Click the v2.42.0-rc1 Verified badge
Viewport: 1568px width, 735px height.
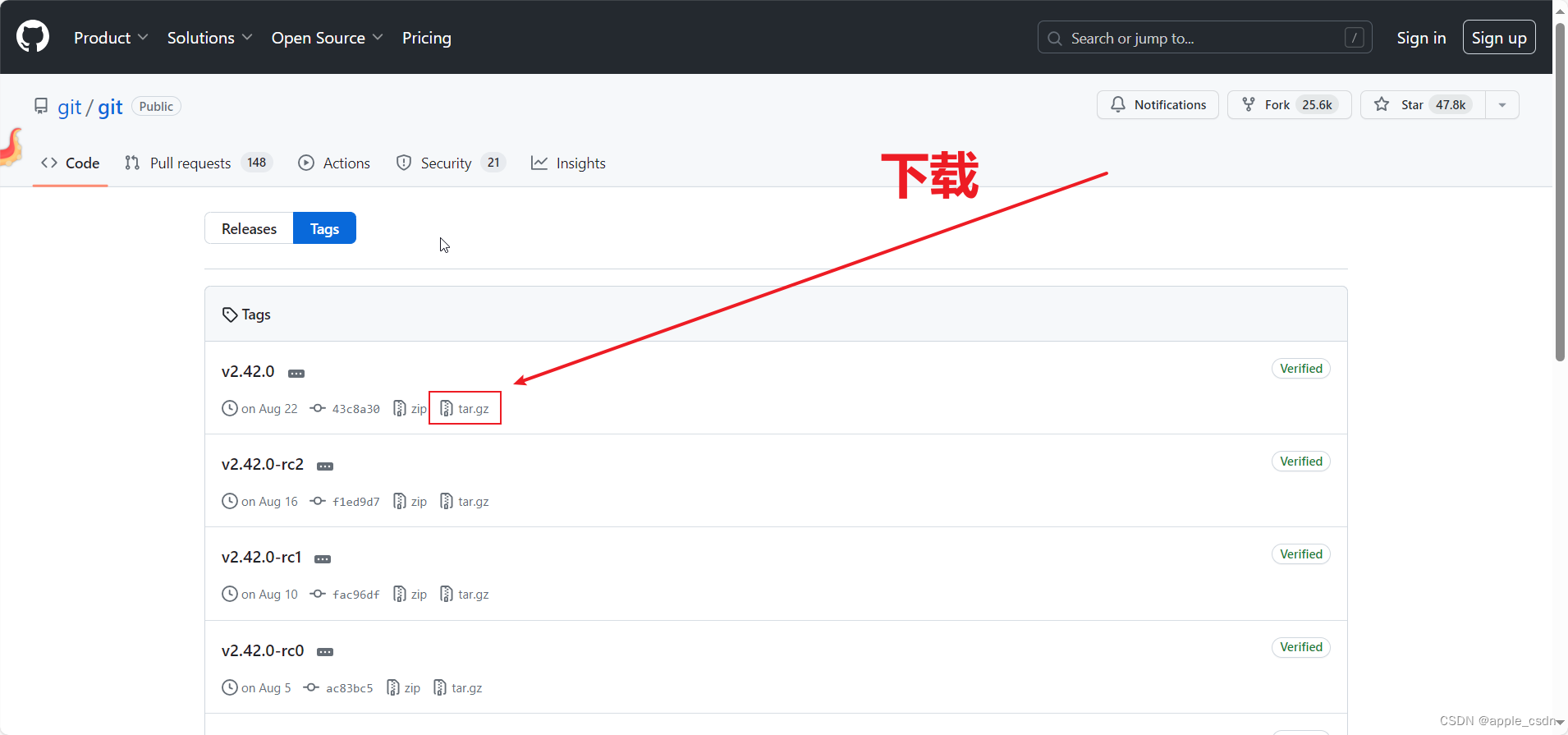[1301, 554]
